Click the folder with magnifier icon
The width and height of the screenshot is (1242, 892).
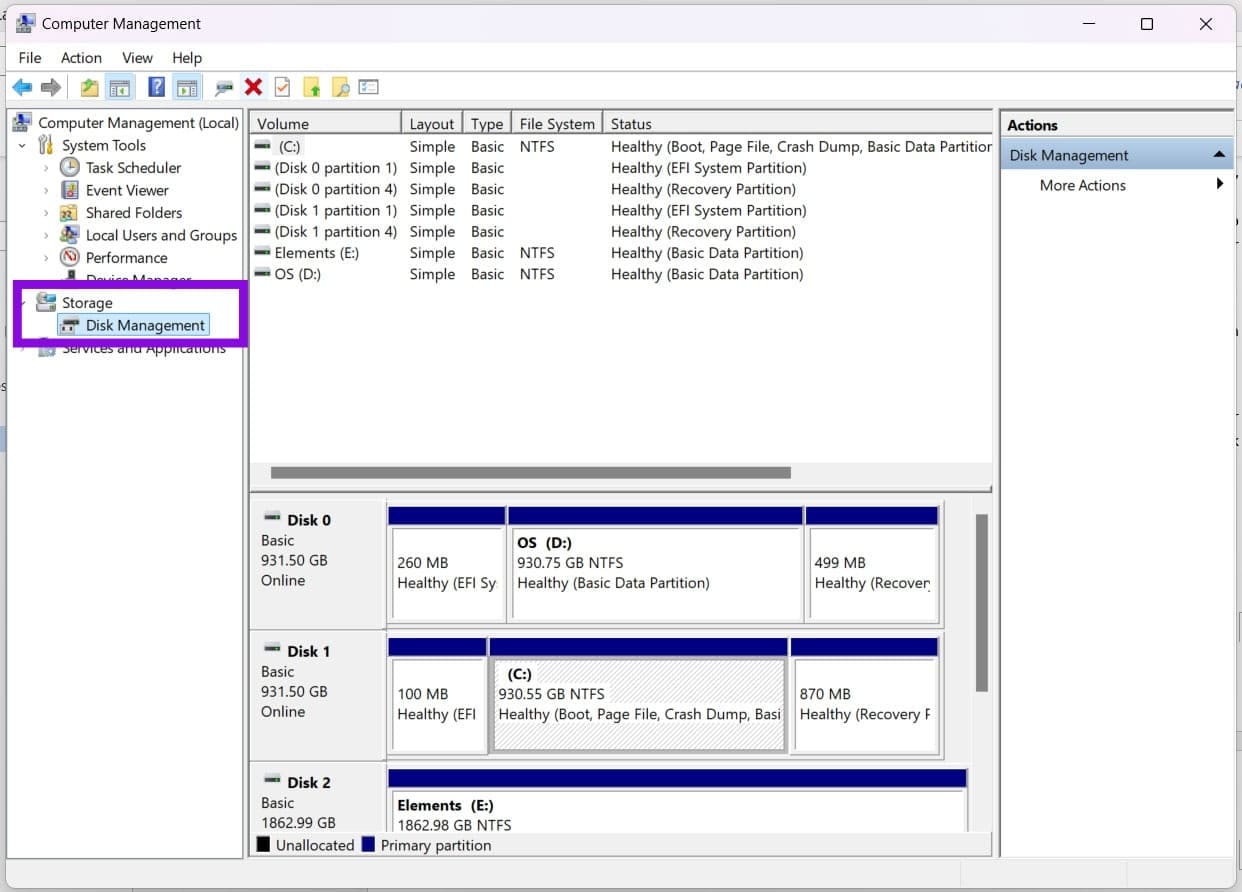(341, 87)
